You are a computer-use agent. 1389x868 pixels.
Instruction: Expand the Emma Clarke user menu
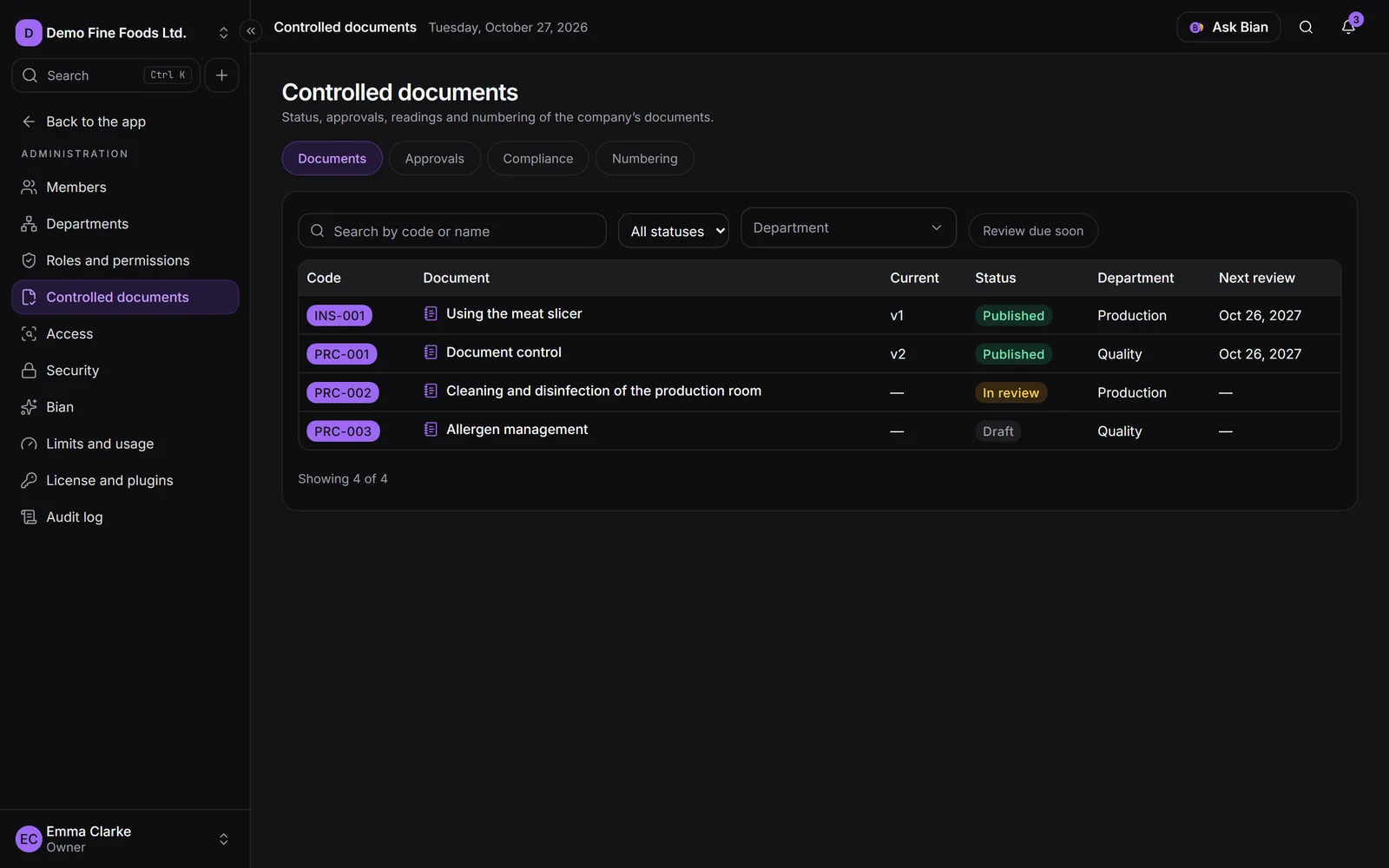point(123,838)
